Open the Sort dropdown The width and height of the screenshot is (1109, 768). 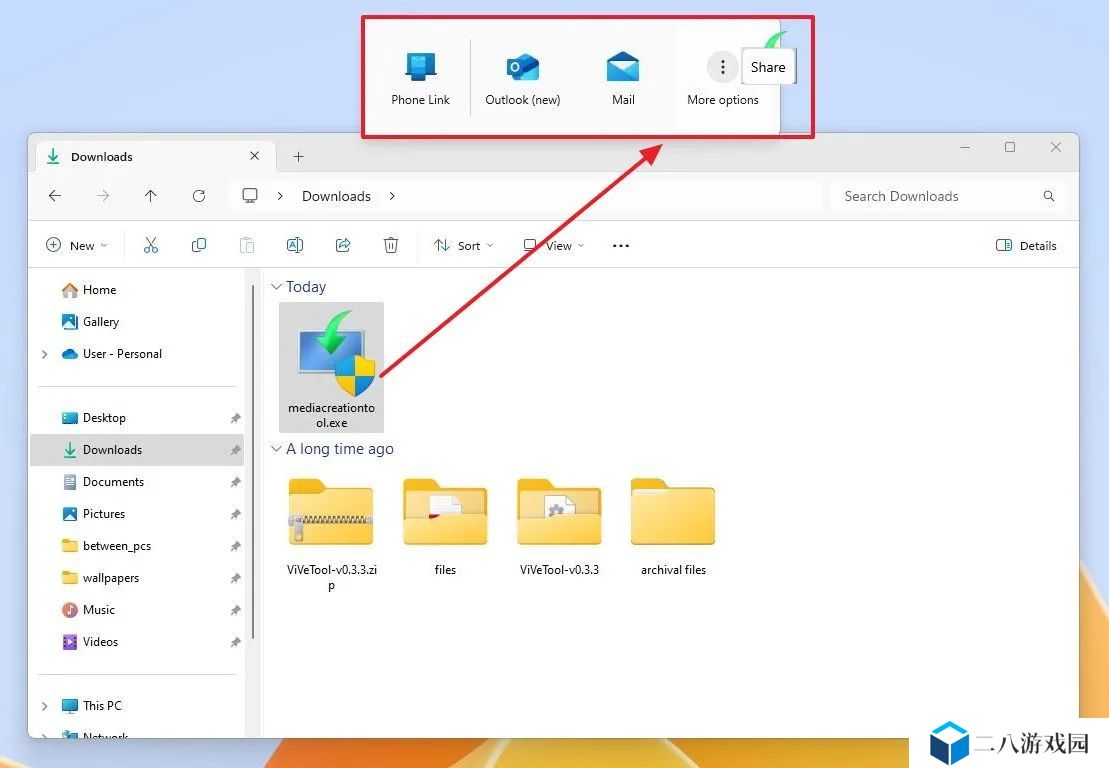(463, 245)
